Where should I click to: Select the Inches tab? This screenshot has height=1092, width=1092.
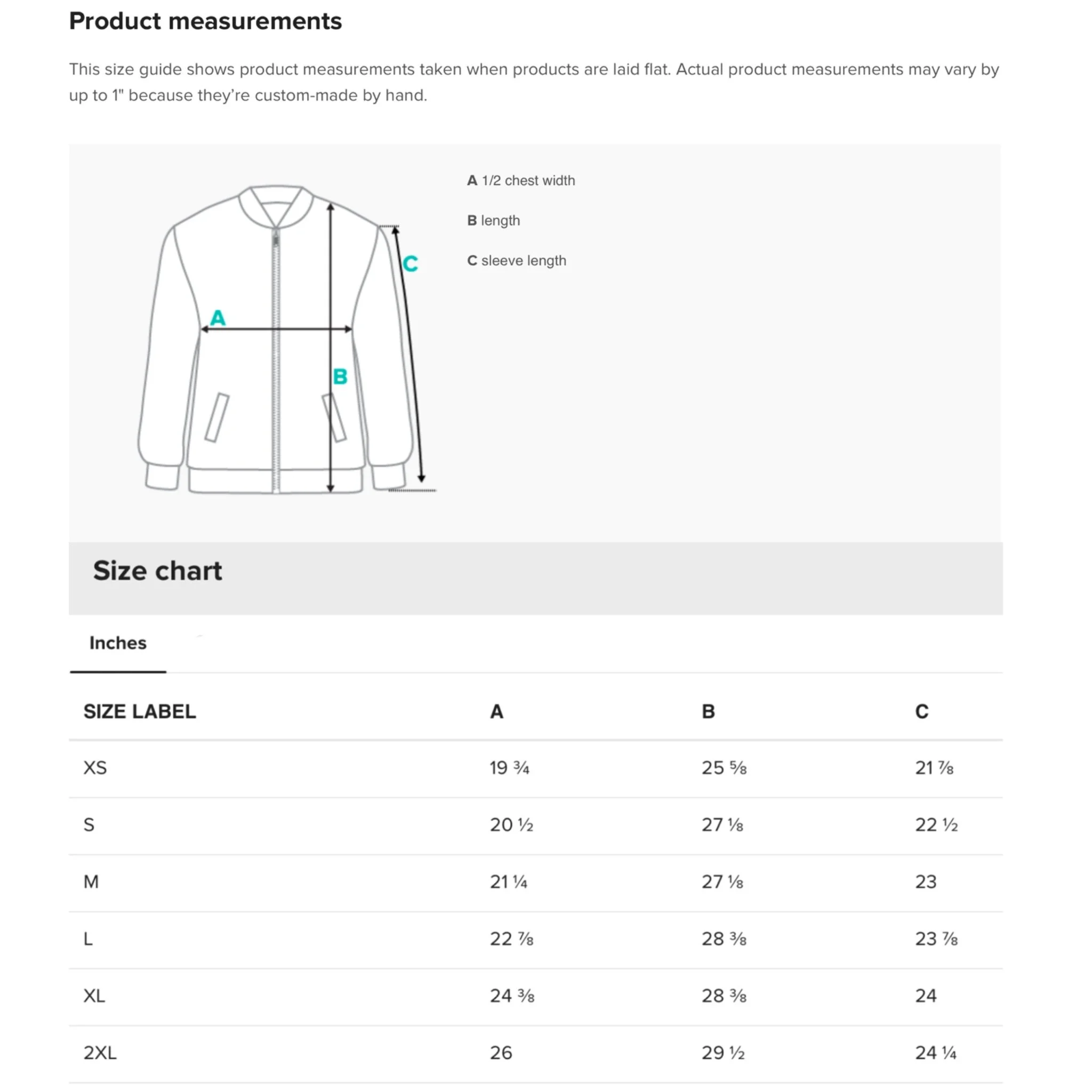click(x=117, y=643)
